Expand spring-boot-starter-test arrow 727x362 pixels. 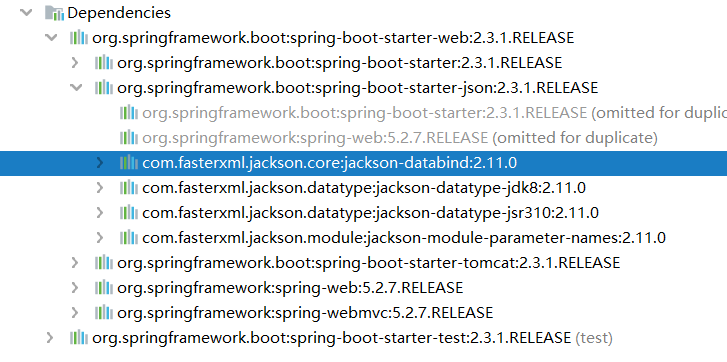[50, 338]
